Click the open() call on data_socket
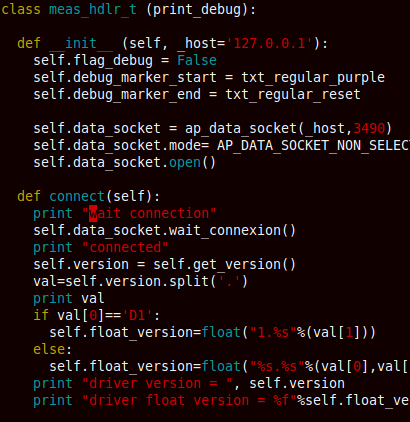The height and width of the screenshot is (422, 410). [x=193, y=162]
